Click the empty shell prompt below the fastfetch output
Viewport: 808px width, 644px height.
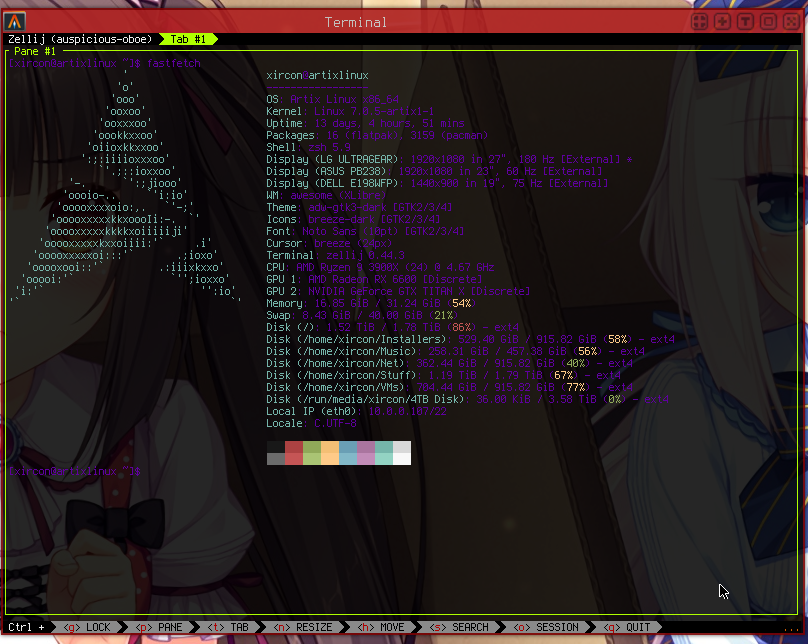point(75,471)
